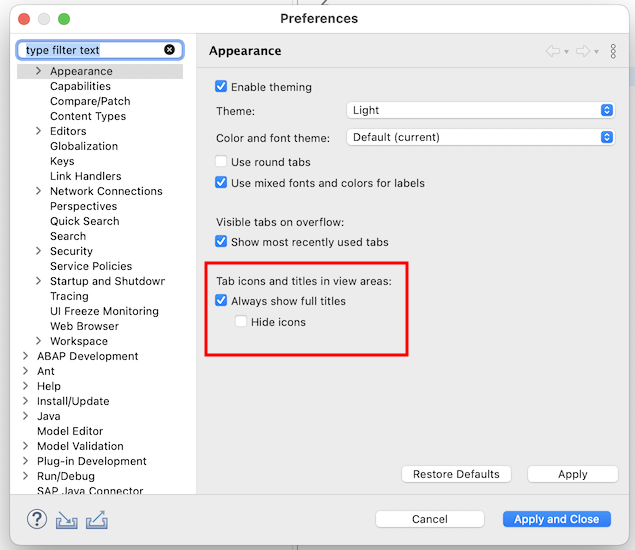The height and width of the screenshot is (550, 635).
Task: Open the back history dropdown arrow
Action: [x=567, y=52]
